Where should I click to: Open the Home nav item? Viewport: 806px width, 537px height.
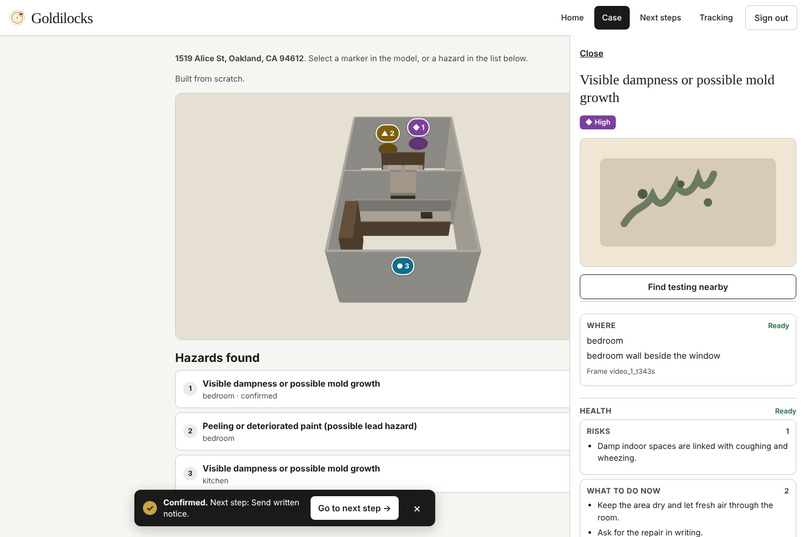click(572, 17)
